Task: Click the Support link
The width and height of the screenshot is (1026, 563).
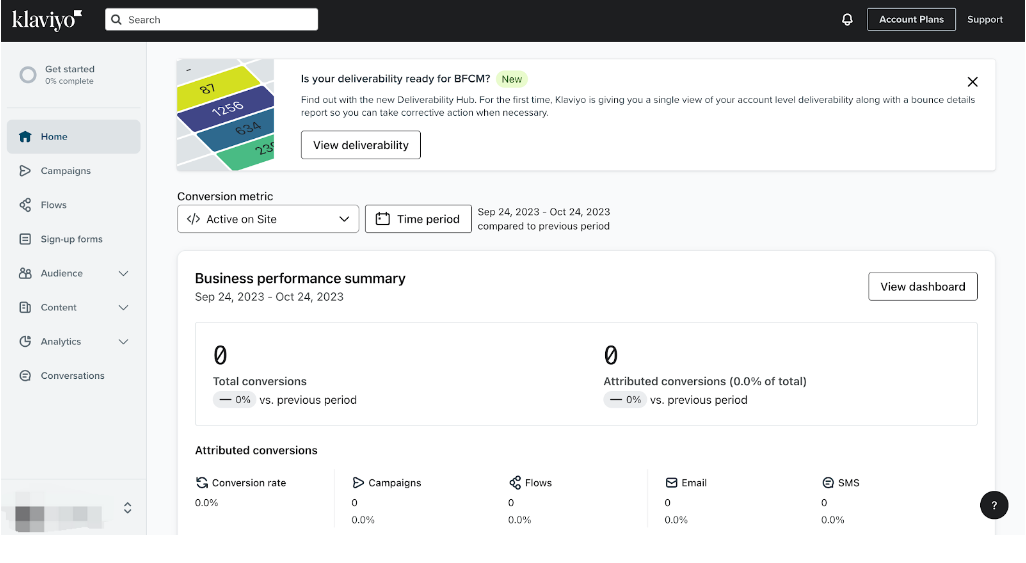Action: pos(985,20)
